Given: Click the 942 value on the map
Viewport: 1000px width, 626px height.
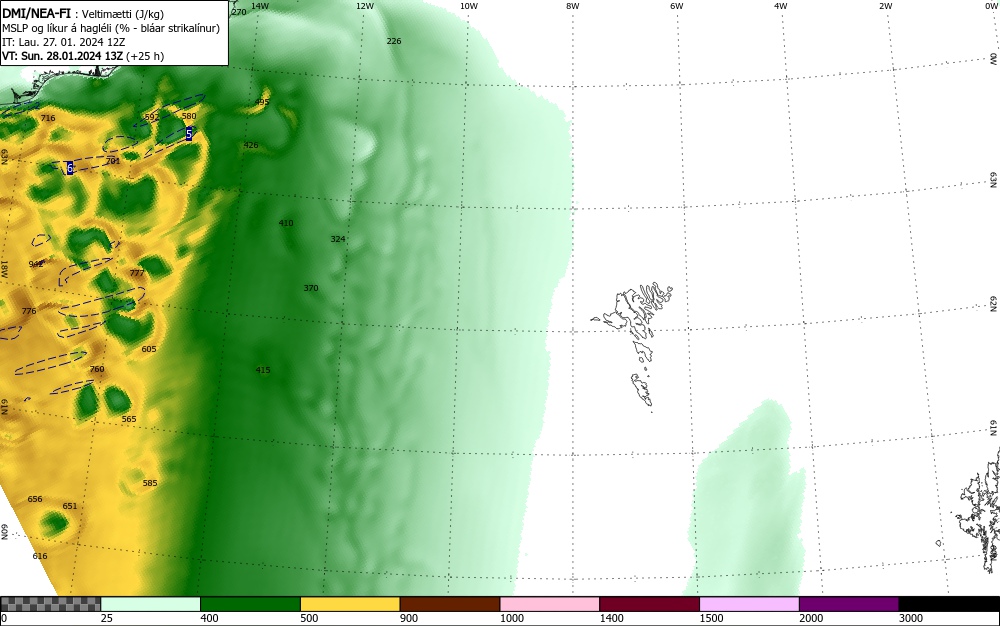Looking at the screenshot, I should click(36, 264).
